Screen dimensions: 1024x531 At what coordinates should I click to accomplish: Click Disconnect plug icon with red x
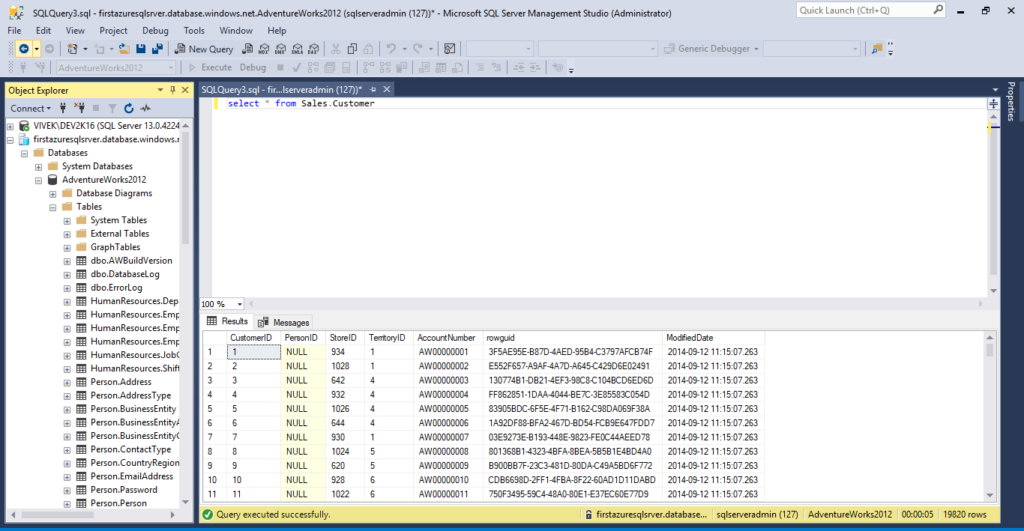click(x=79, y=108)
